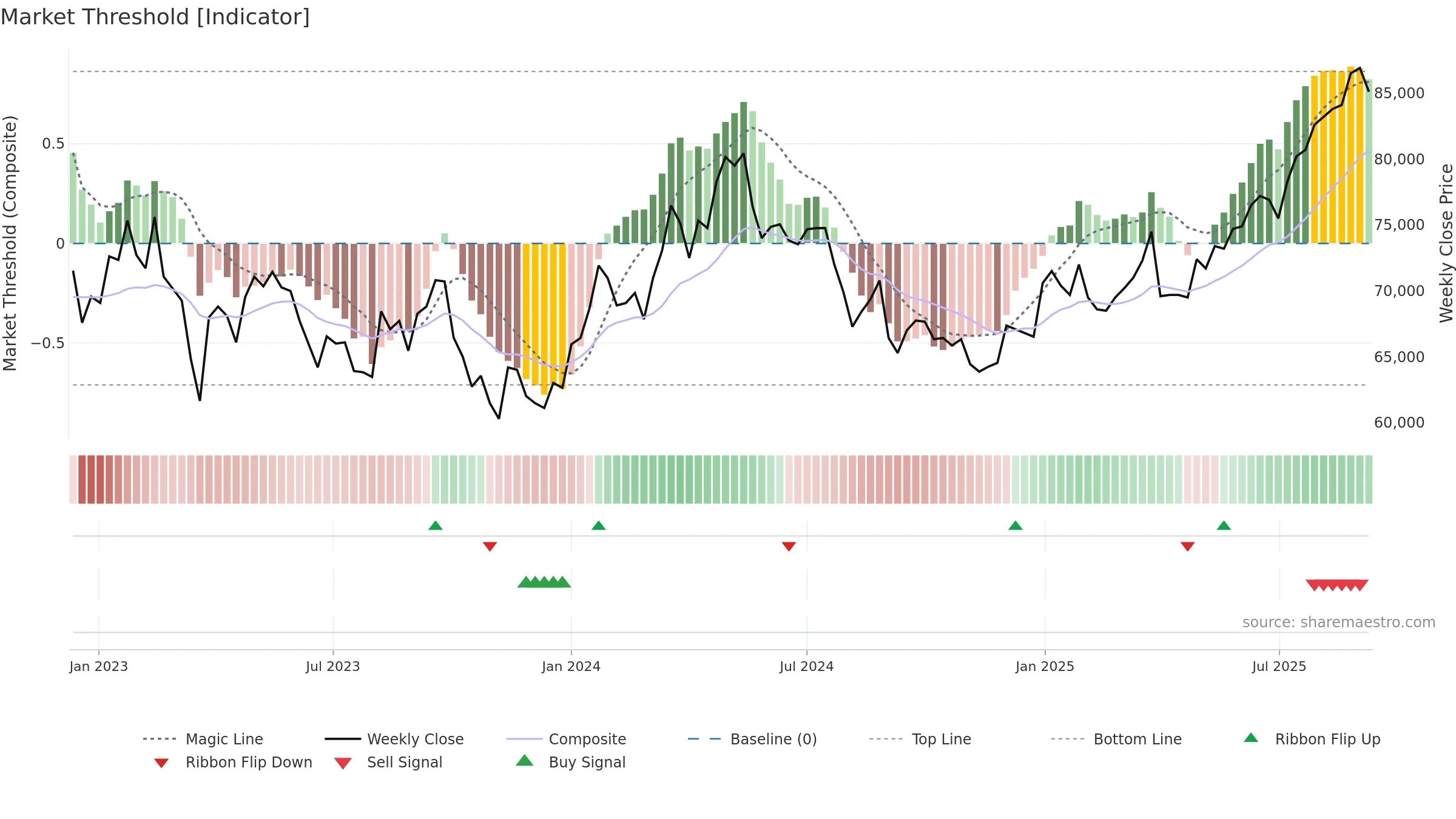Click the red triangle icon in Ribbon Flip Down legend
The width and height of the screenshot is (1456, 819).
click(161, 763)
